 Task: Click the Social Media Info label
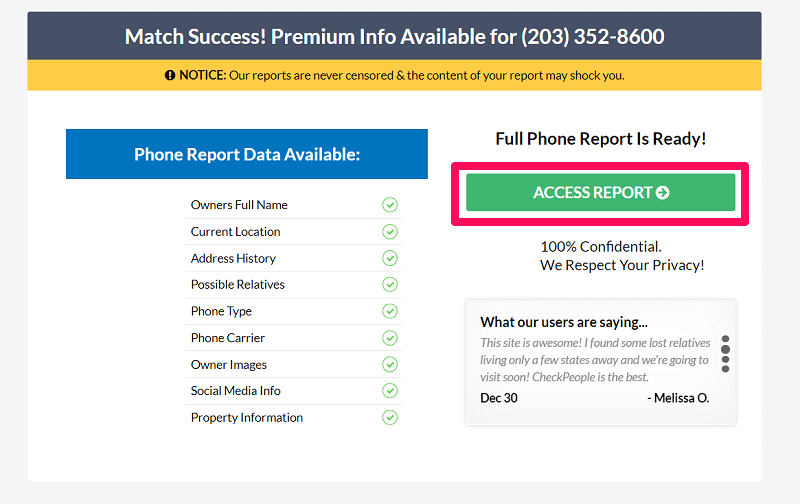pyautogui.click(x=235, y=391)
